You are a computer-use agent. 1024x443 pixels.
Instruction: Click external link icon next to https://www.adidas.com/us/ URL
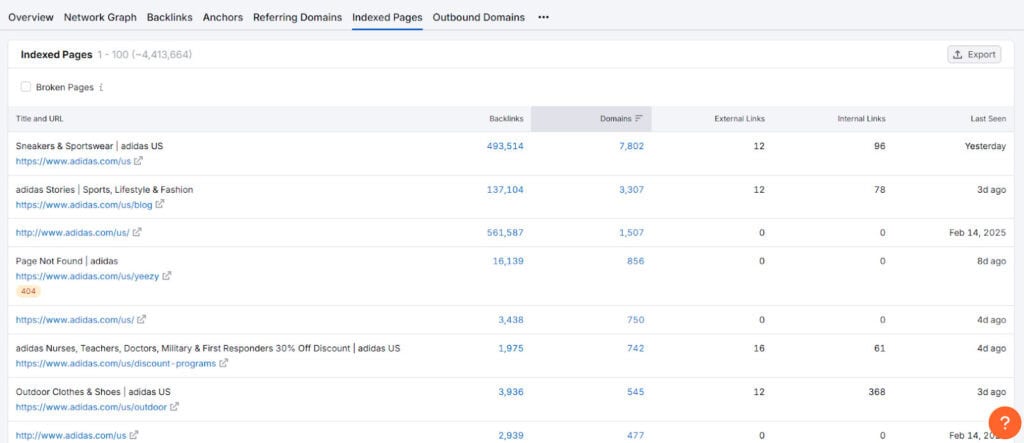click(x=142, y=320)
